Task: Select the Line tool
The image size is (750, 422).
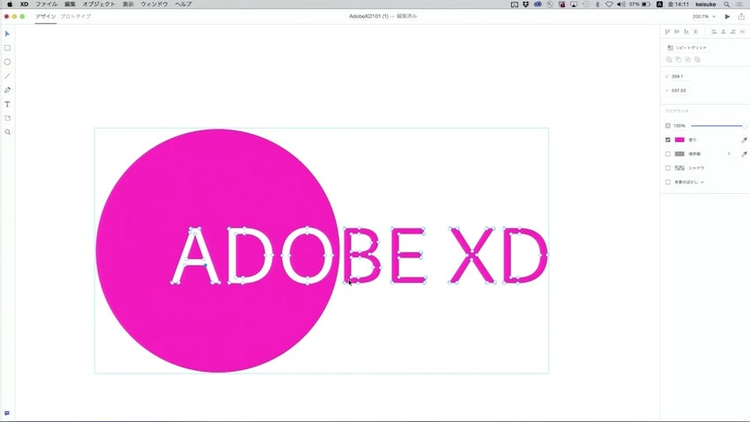Action: 7,76
